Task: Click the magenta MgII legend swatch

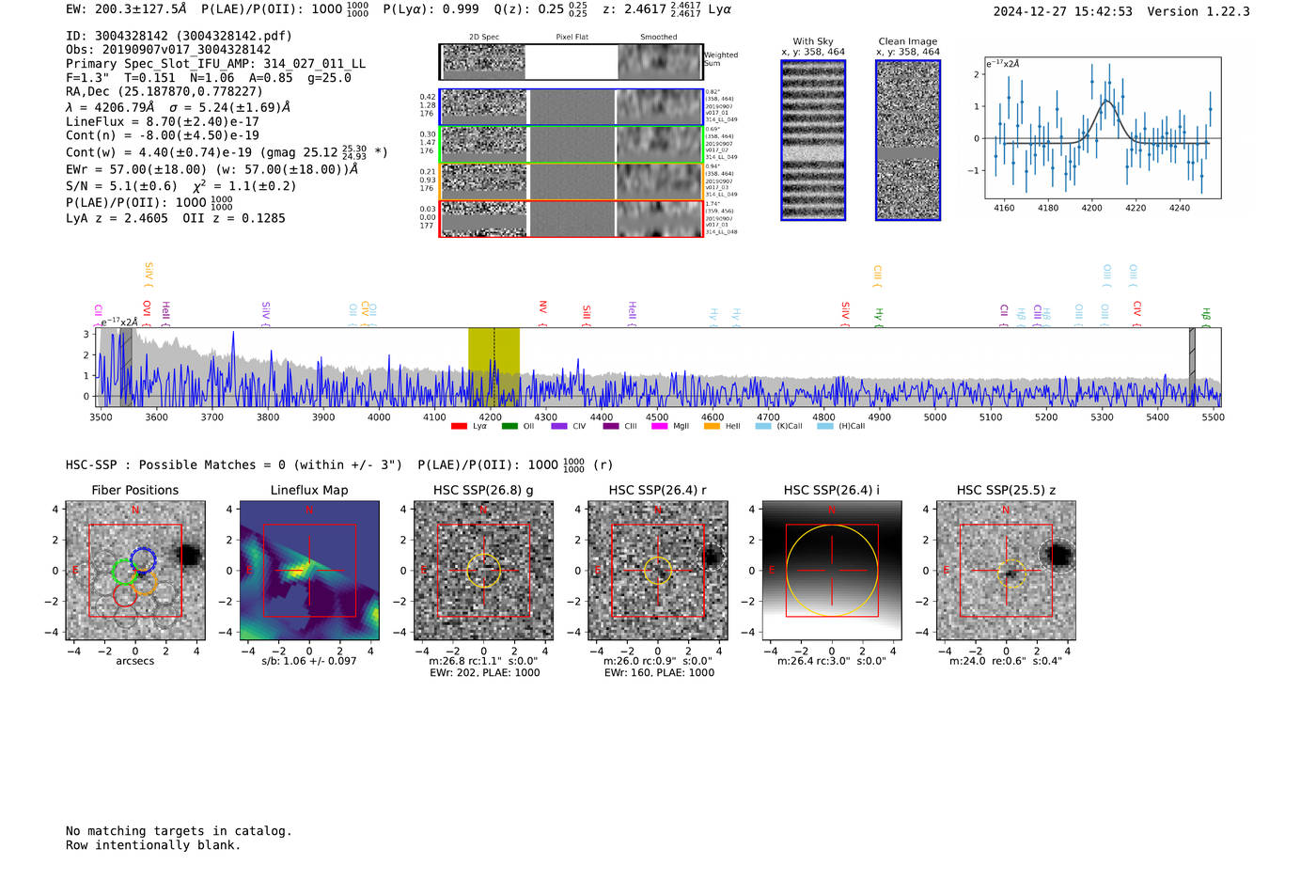Action: [x=659, y=426]
